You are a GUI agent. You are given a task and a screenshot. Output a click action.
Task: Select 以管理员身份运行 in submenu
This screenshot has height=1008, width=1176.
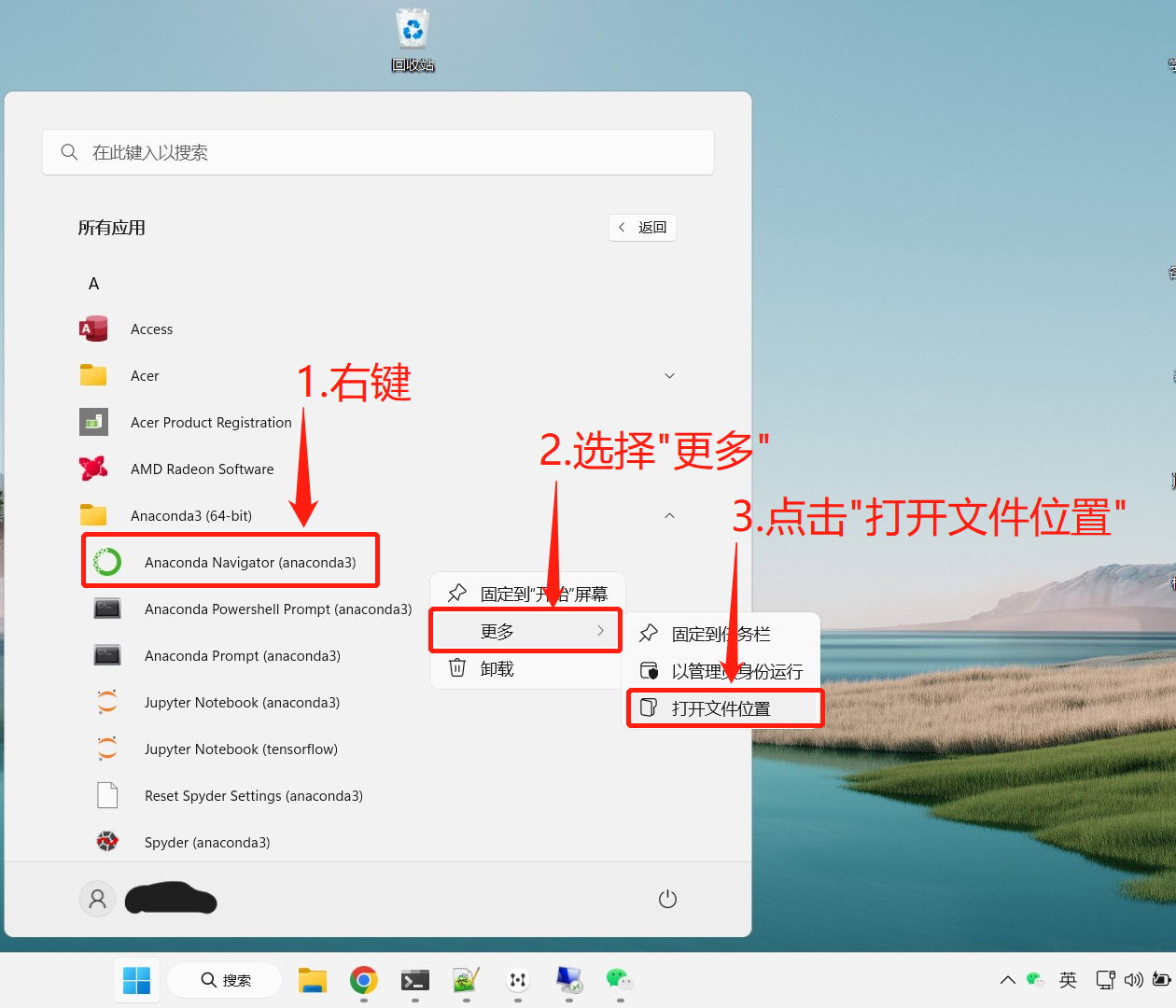pos(721,671)
